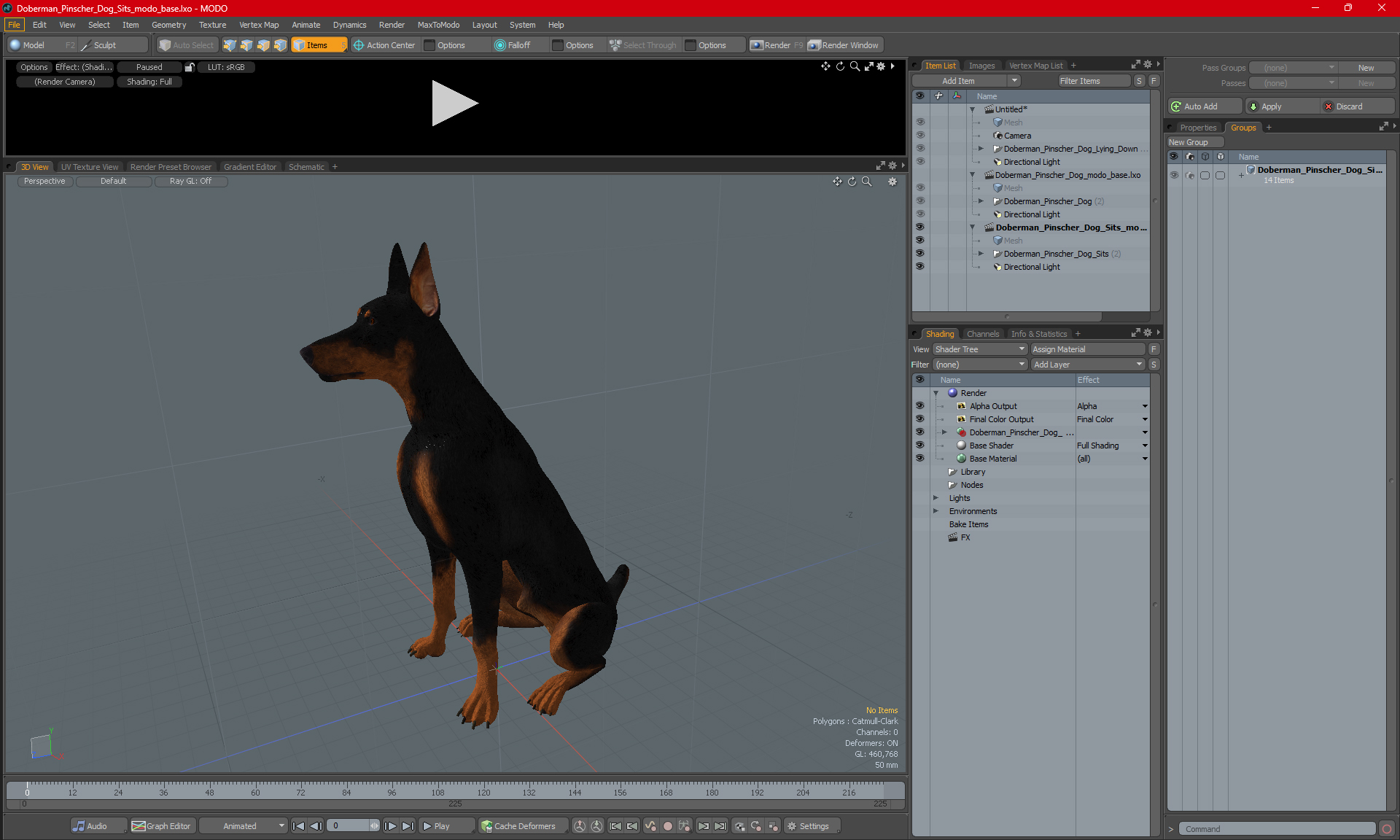Open 3D viewport settings gear
1400x840 pixels.
coord(892,182)
